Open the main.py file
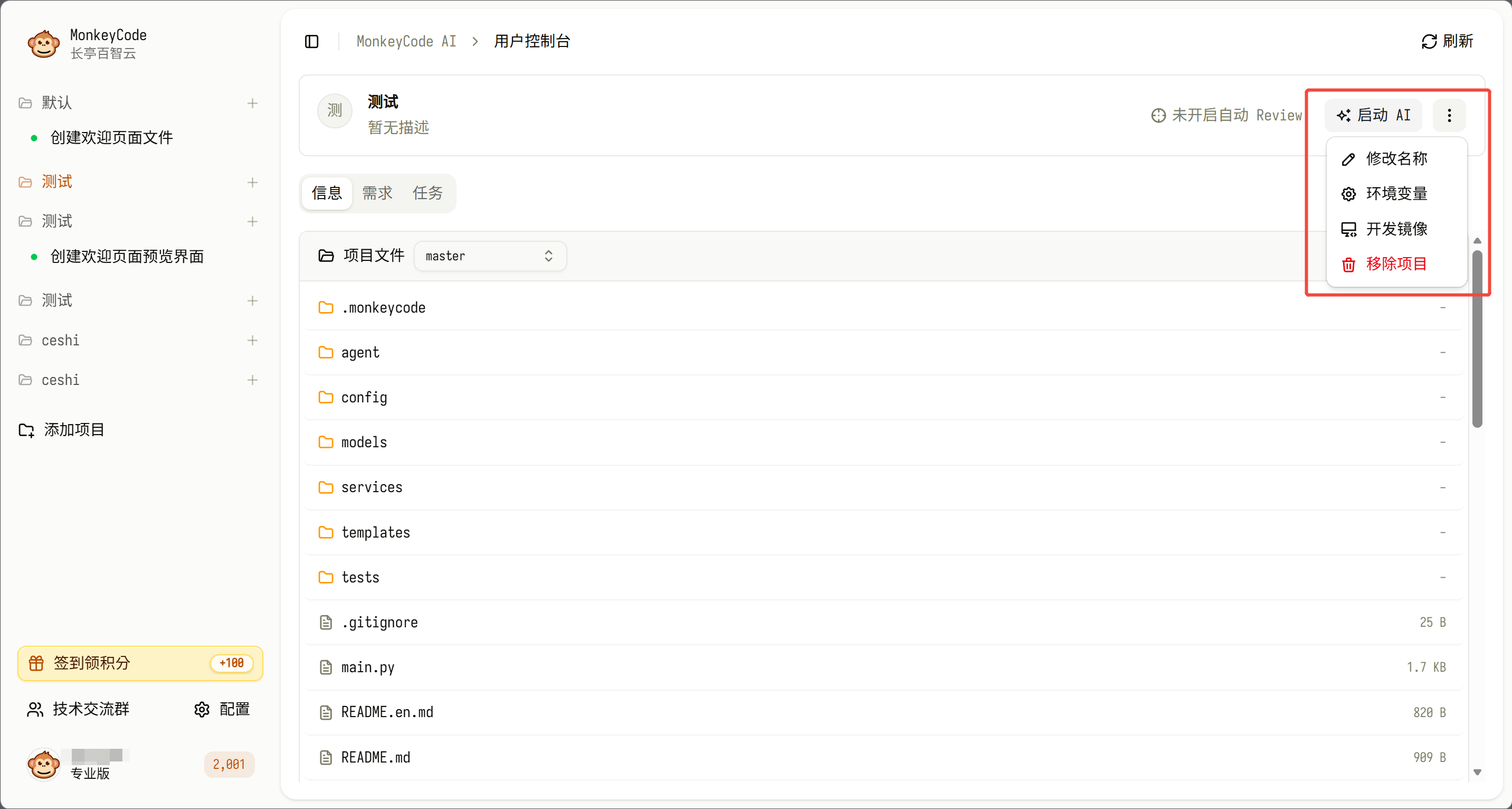 pyautogui.click(x=367, y=667)
